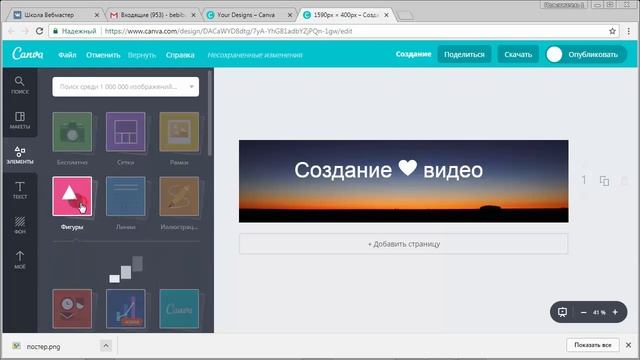Switch to the Your Designs – Canva tab
This screenshot has height=360, width=640.
click(x=246, y=15)
